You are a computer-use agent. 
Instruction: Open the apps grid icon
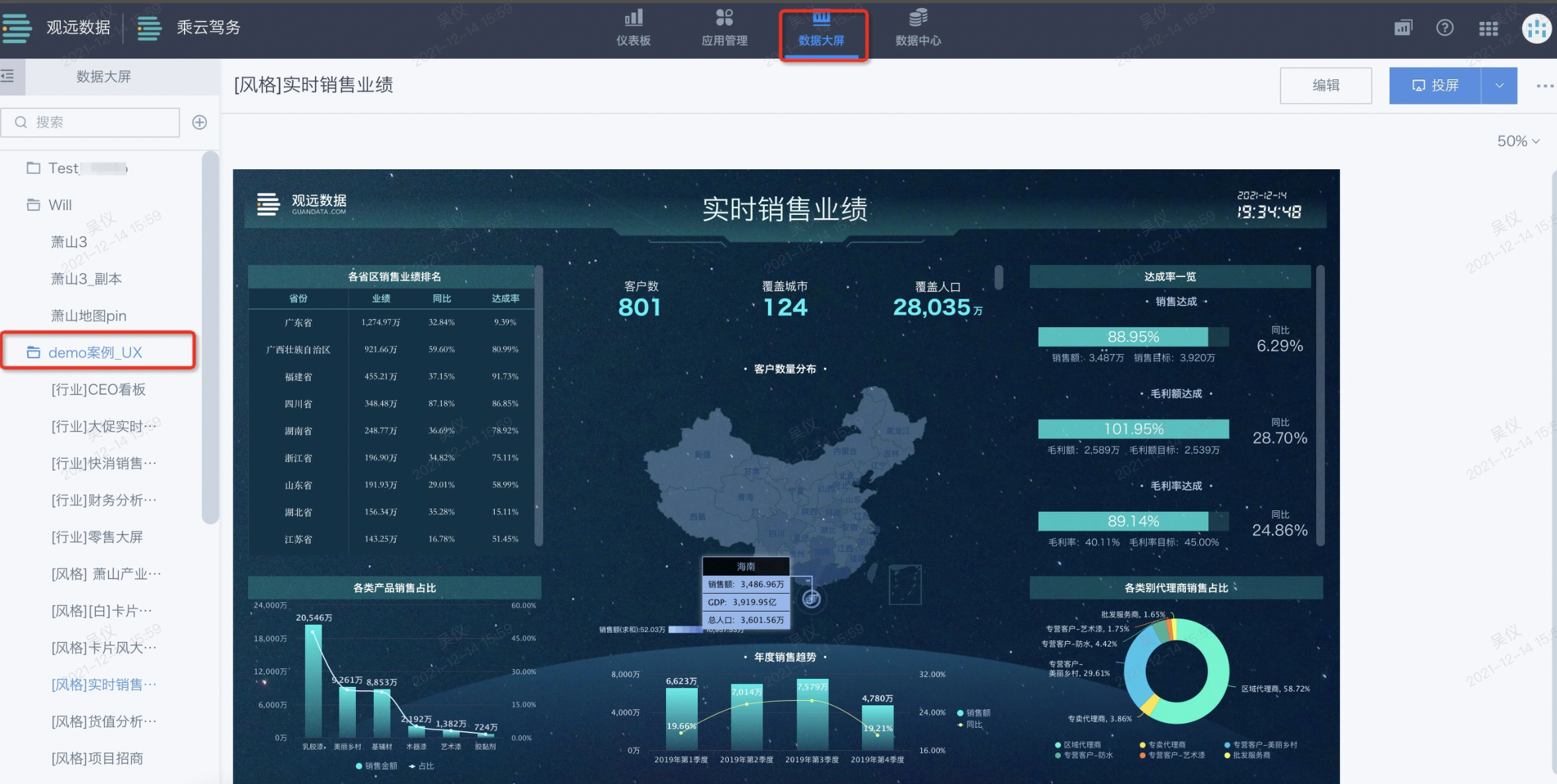[1488, 28]
